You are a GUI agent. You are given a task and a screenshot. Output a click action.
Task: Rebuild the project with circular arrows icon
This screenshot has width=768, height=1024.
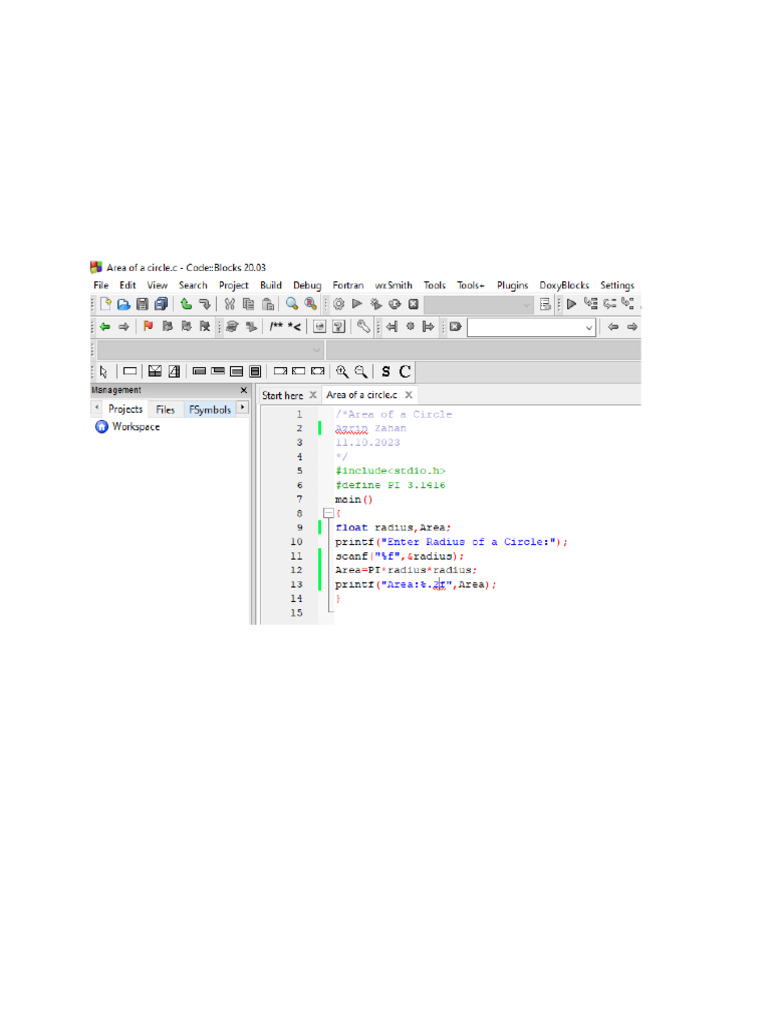394,304
